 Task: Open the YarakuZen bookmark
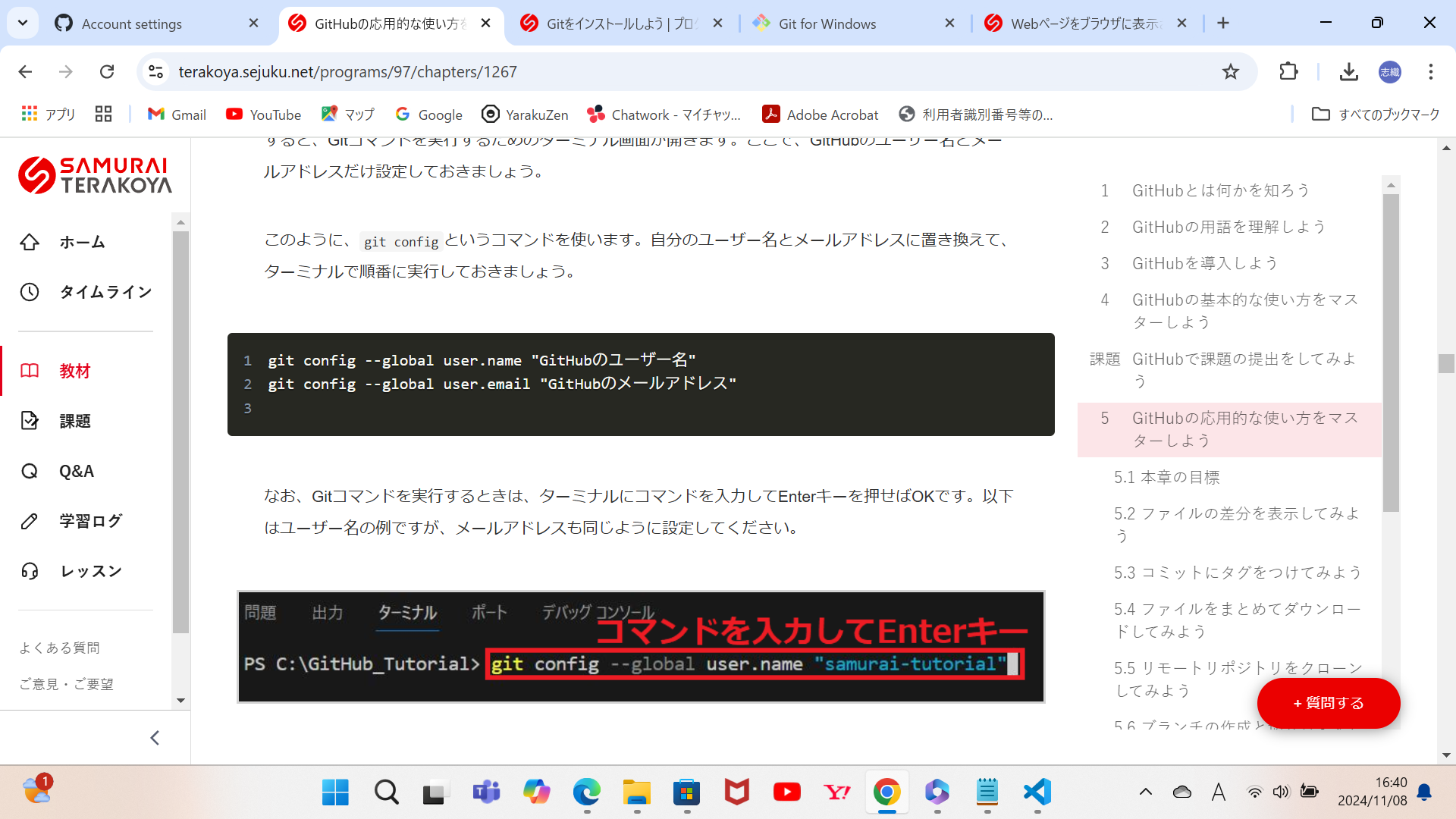coord(525,115)
